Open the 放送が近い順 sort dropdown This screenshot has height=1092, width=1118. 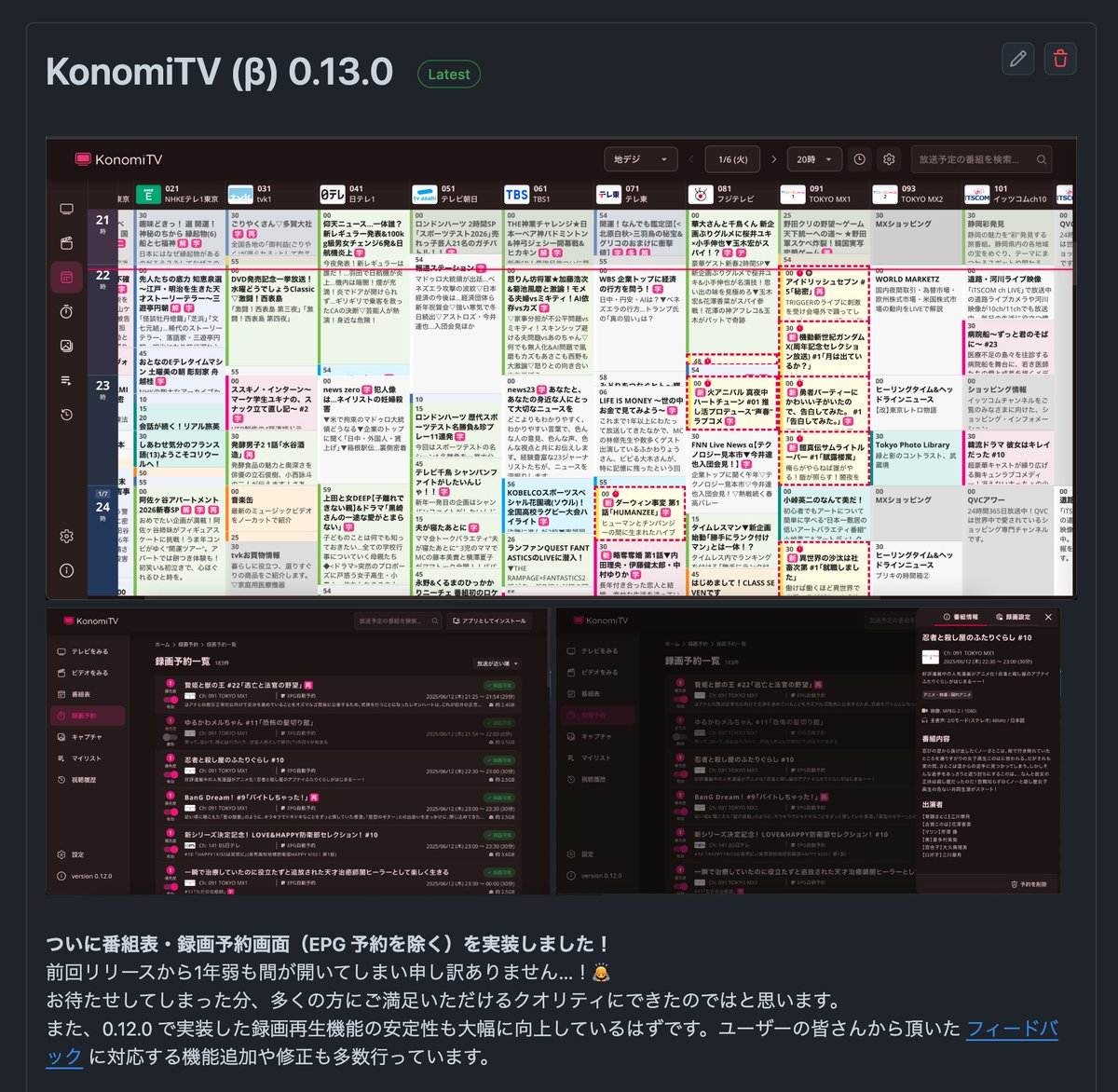coord(498,663)
